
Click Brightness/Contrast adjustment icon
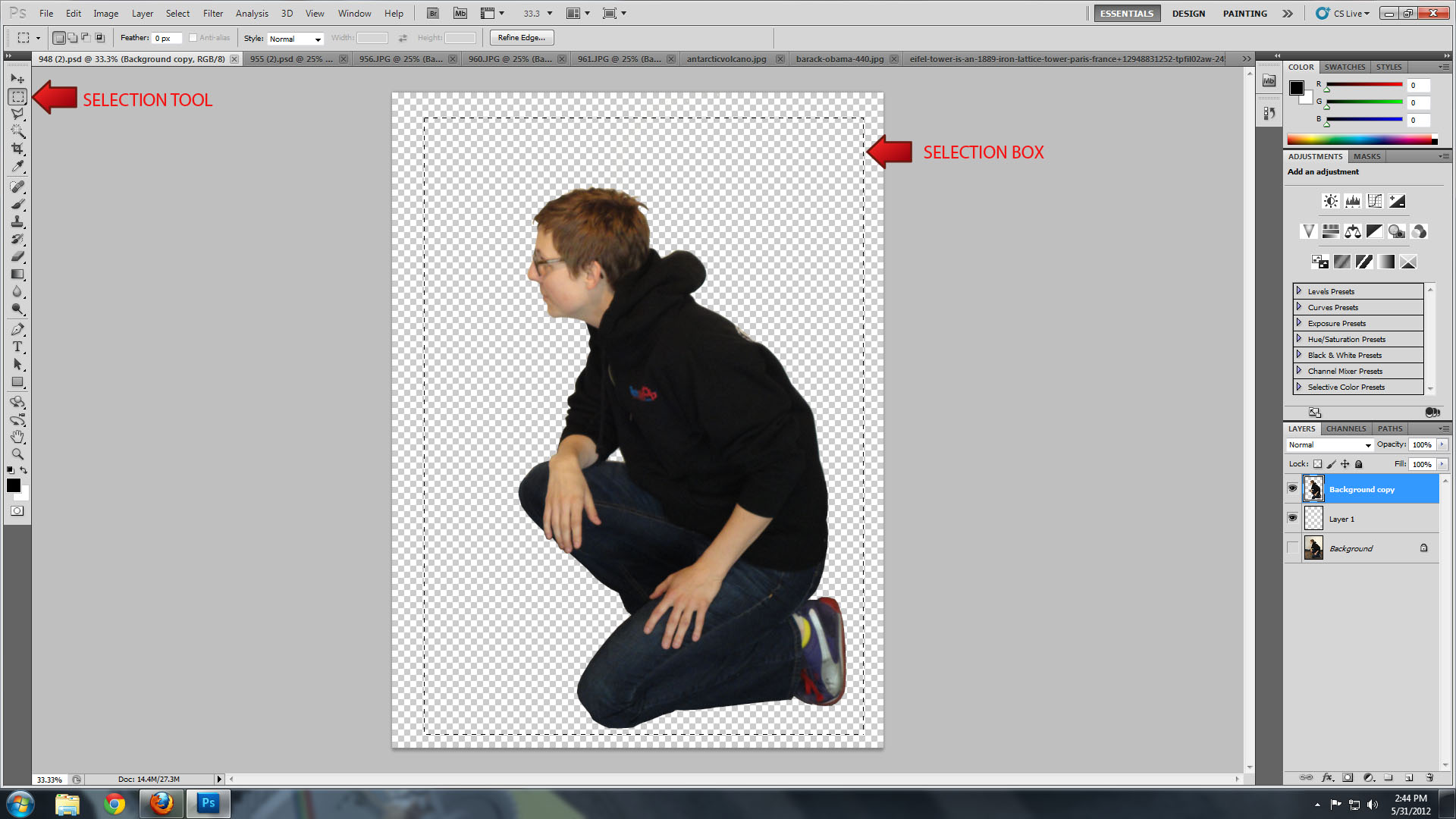pyautogui.click(x=1330, y=201)
